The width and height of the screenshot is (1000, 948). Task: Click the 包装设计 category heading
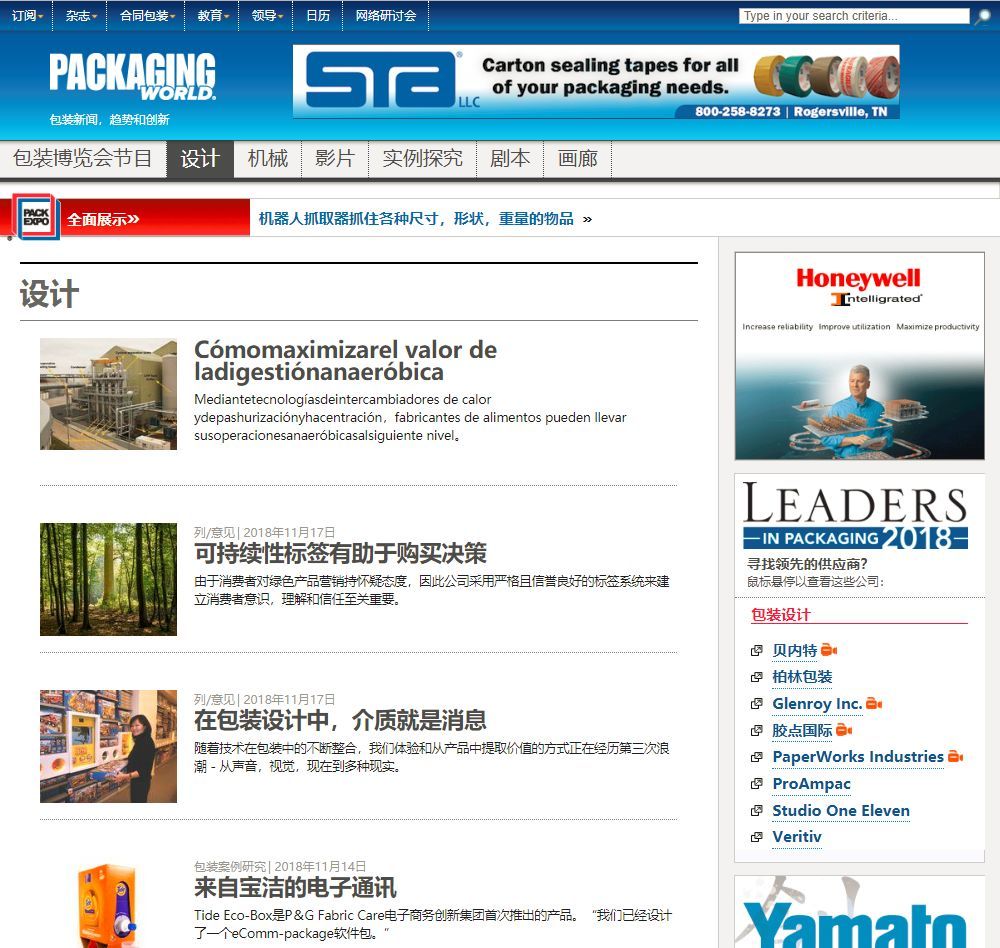click(781, 615)
